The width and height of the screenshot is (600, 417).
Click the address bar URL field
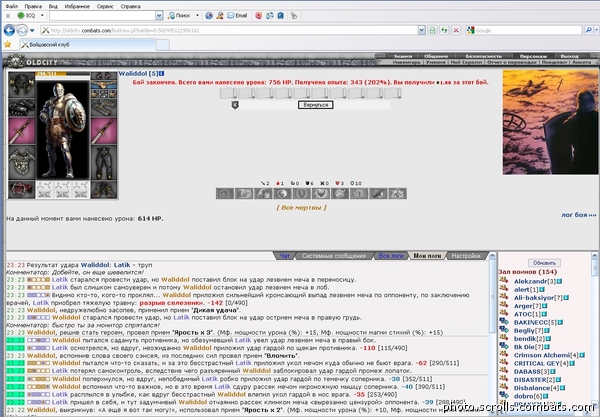click(x=230, y=30)
